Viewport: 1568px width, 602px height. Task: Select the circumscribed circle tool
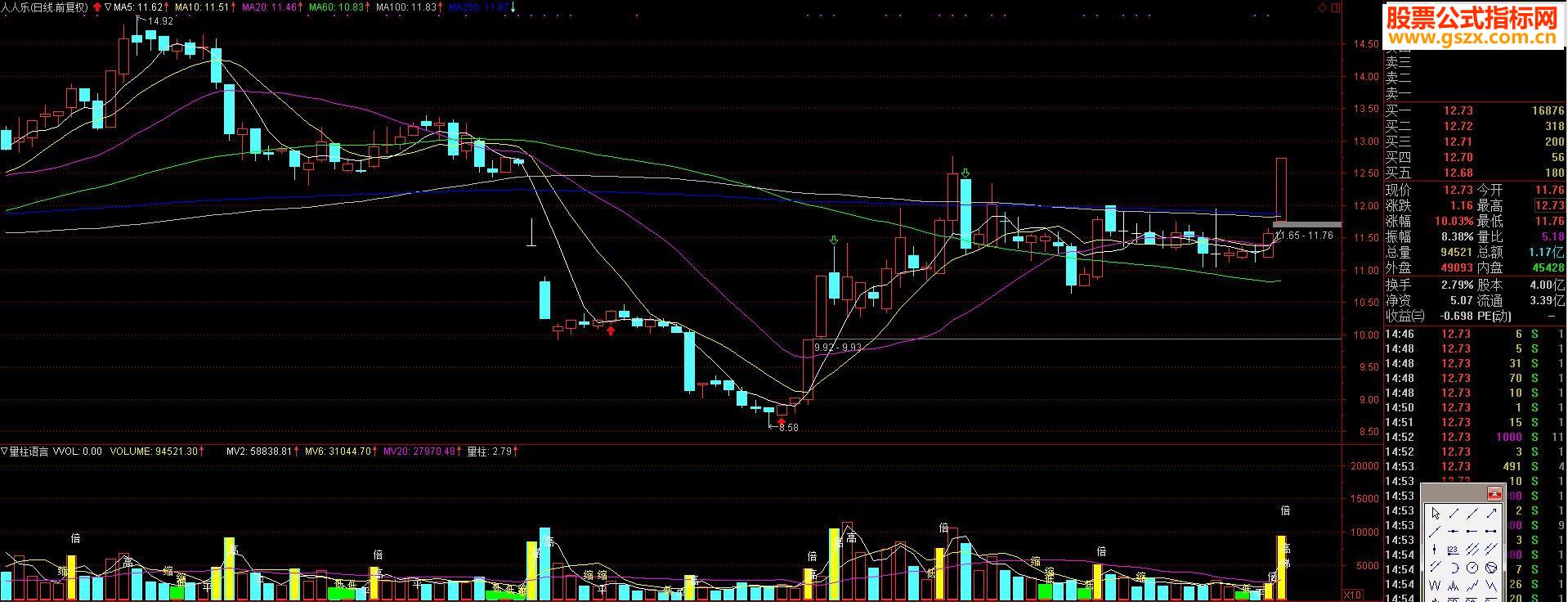click(x=1491, y=568)
